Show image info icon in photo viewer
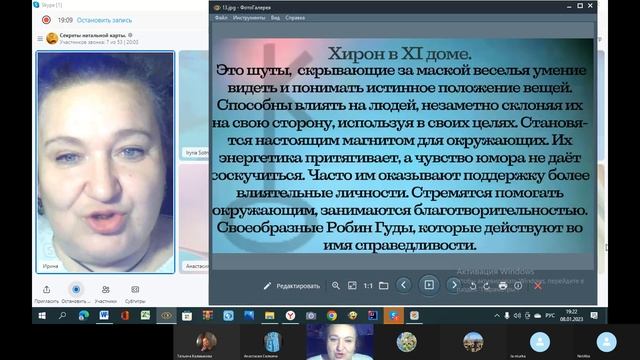The width and height of the screenshot is (640, 360). pyautogui.click(x=518, y=286)
